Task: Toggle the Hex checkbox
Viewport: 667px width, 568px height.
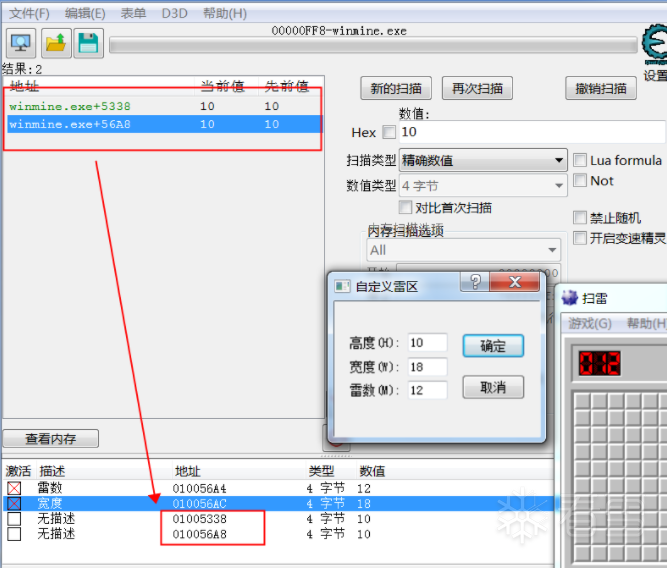Action: click(x=389, y=132)
